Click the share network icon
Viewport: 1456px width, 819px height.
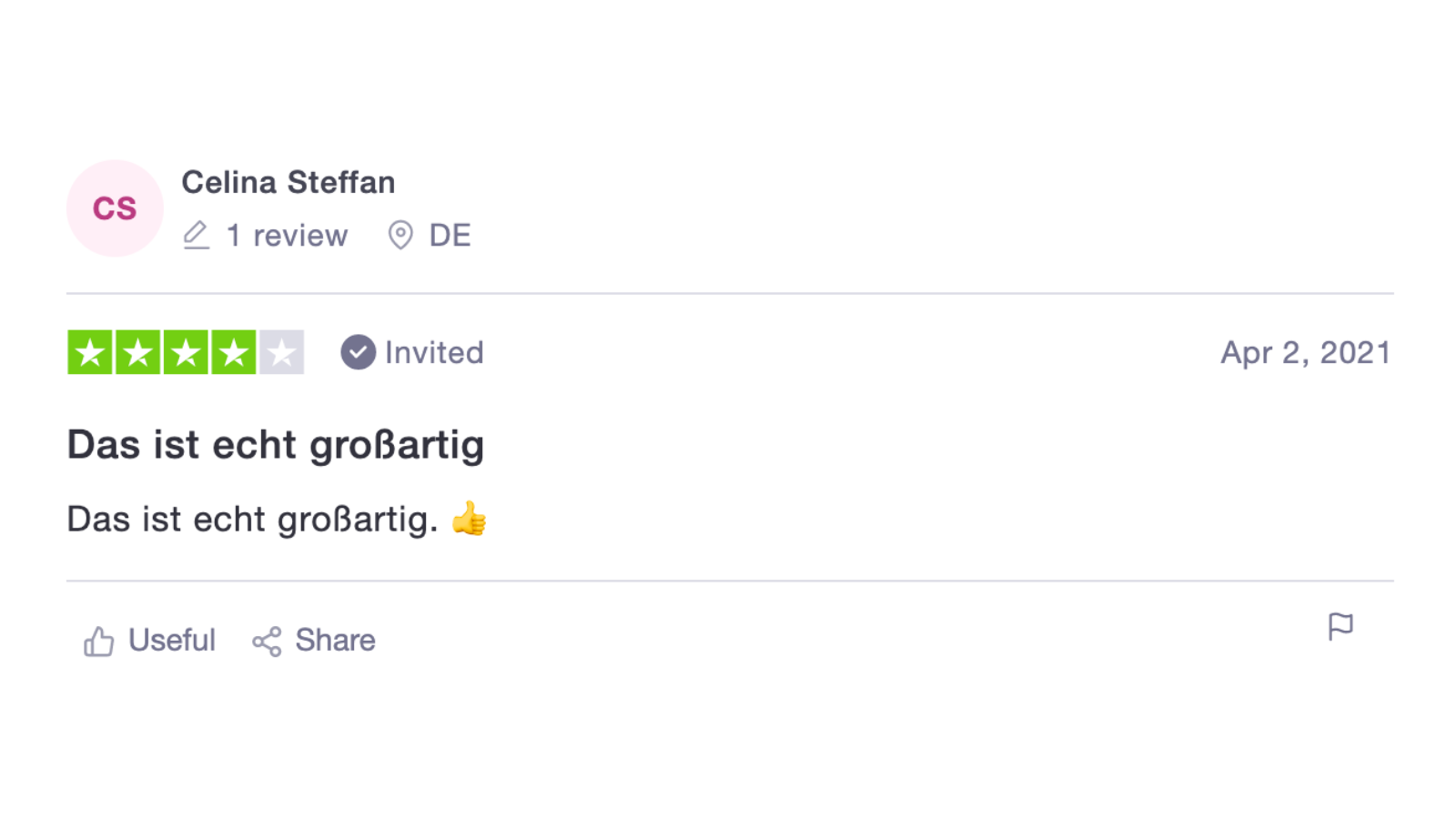[x=267, y=641]
